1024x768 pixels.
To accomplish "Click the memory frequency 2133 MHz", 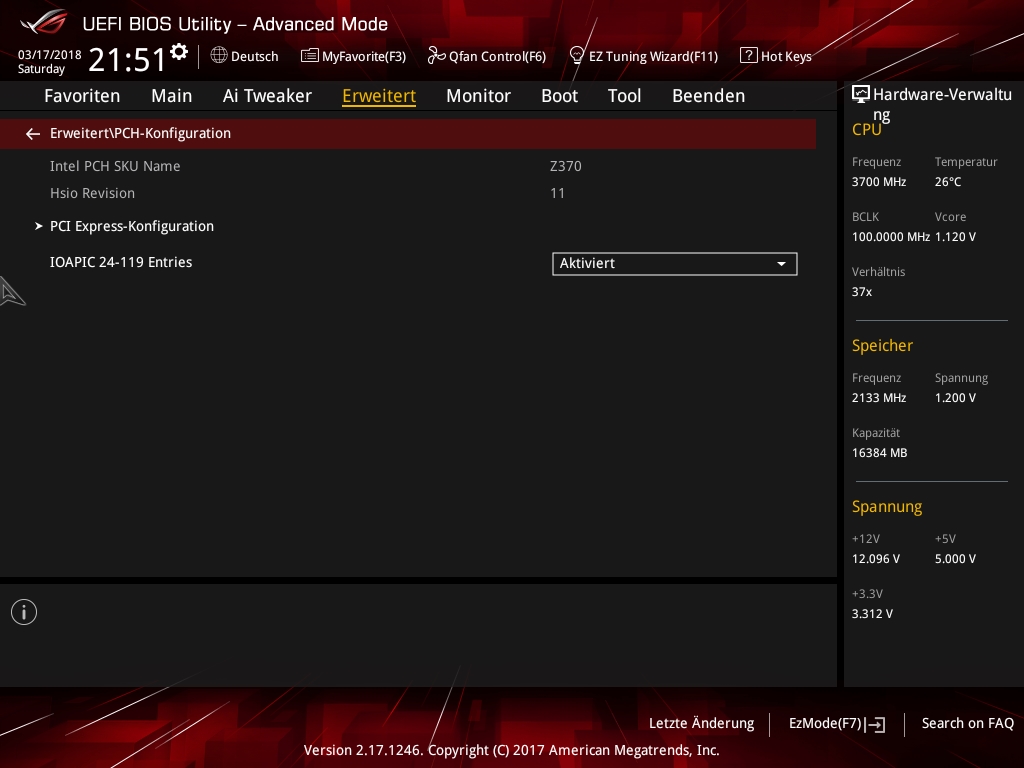I will [x=879, y=398].
